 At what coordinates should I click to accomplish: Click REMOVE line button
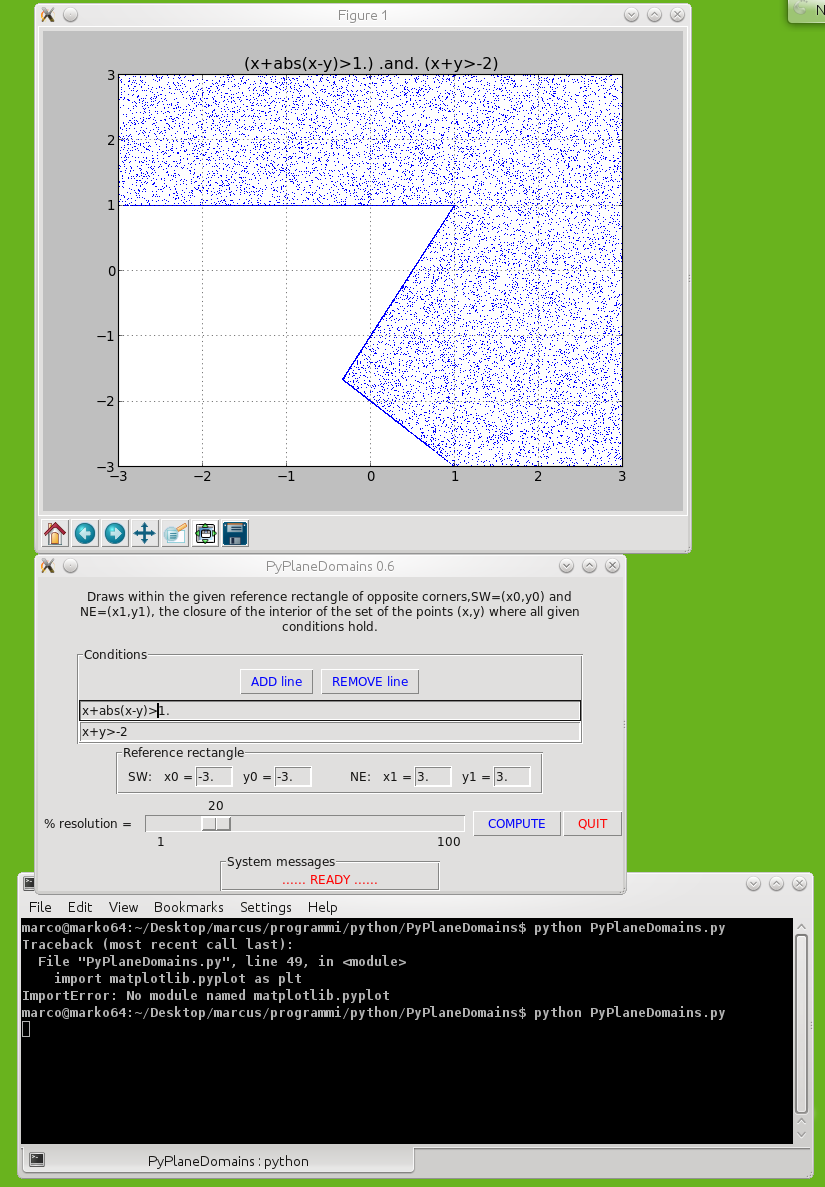(369, 681)
